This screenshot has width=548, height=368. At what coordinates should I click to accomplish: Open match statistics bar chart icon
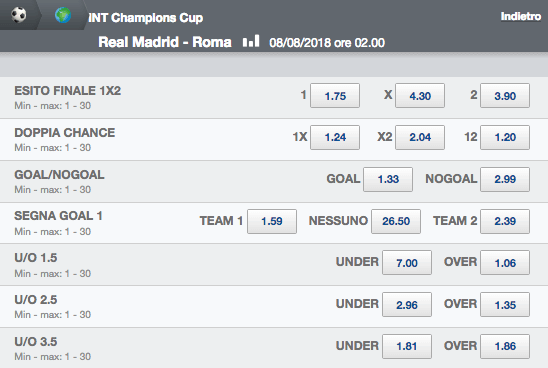(251, 41)
